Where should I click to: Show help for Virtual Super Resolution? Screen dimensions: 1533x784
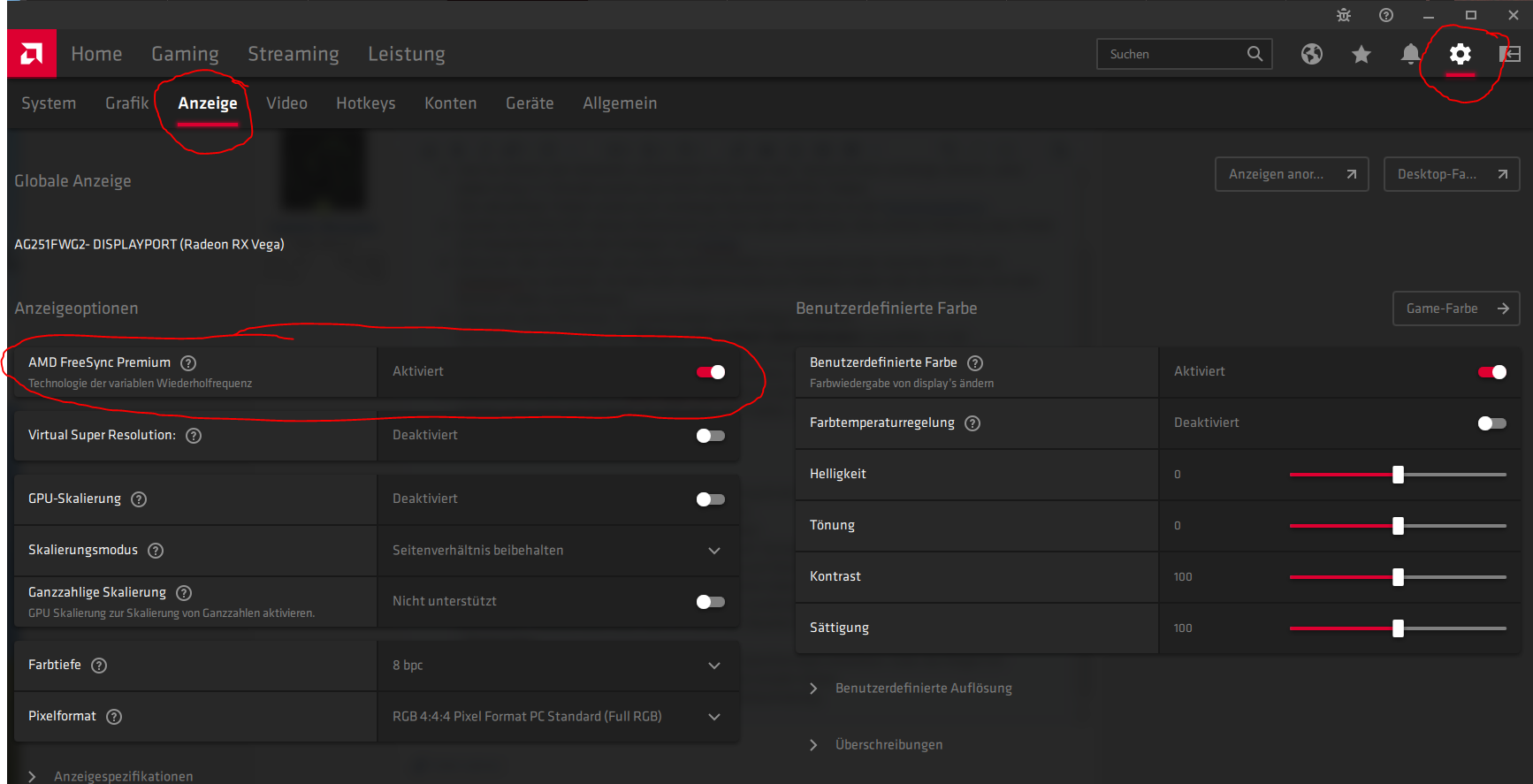click(194, 436)
